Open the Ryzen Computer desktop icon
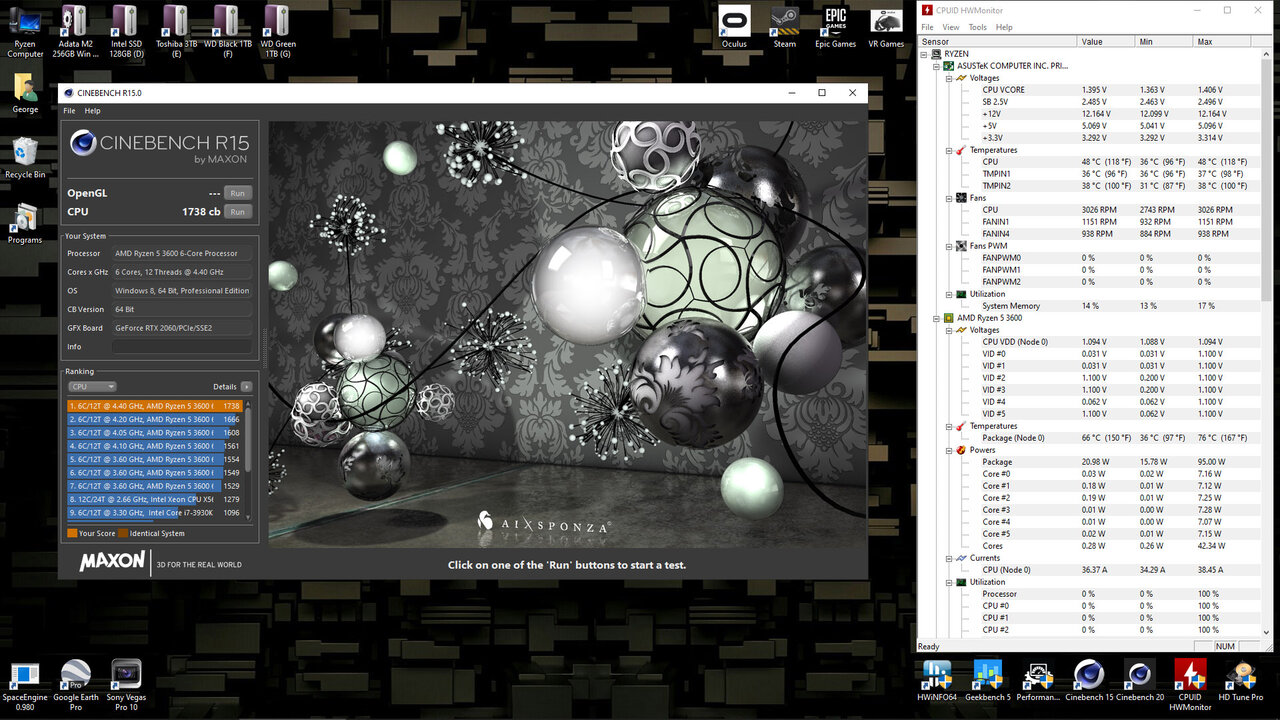1280x720 pixels. [25, 32]
